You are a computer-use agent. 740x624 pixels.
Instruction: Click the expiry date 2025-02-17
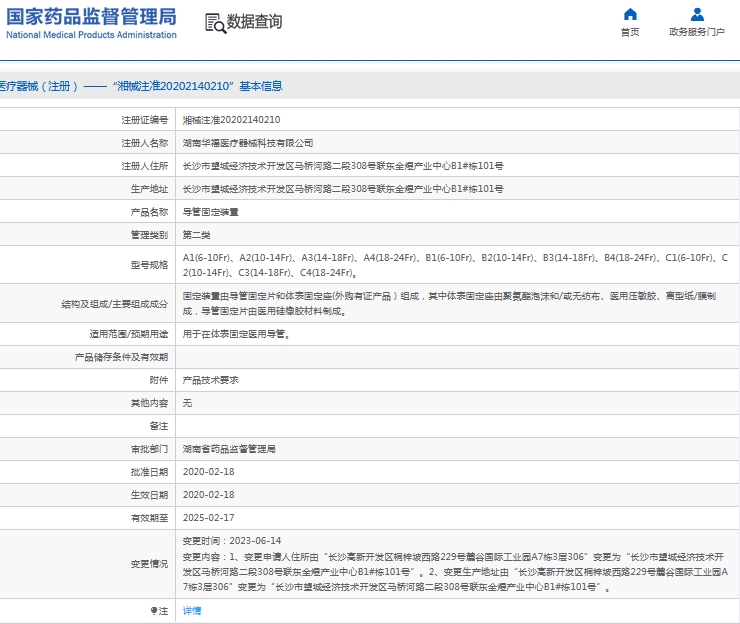[209, 518]
